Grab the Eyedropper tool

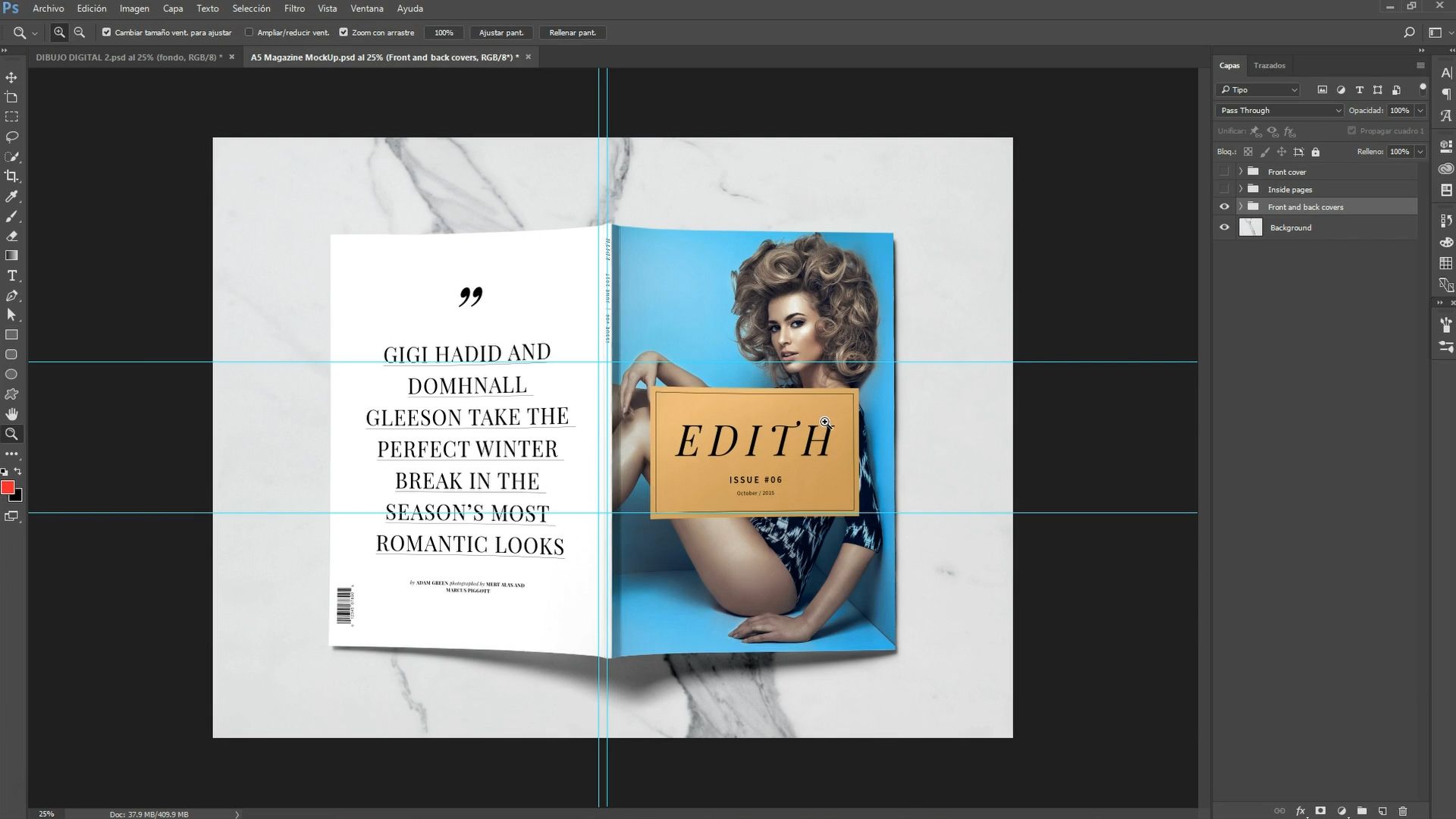point(11,196)
